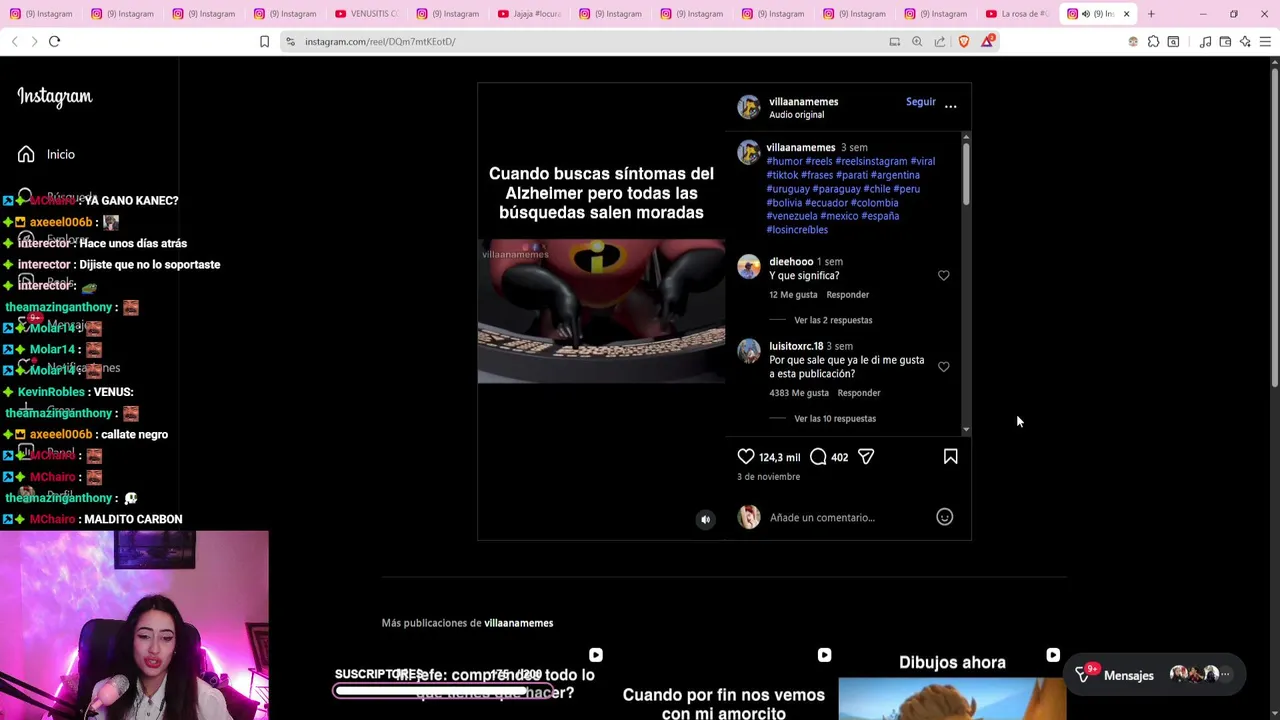Reply to dieehooo's comment via Responder
The height and width of the screenshot is (720, 1280).
pos(847,295)
